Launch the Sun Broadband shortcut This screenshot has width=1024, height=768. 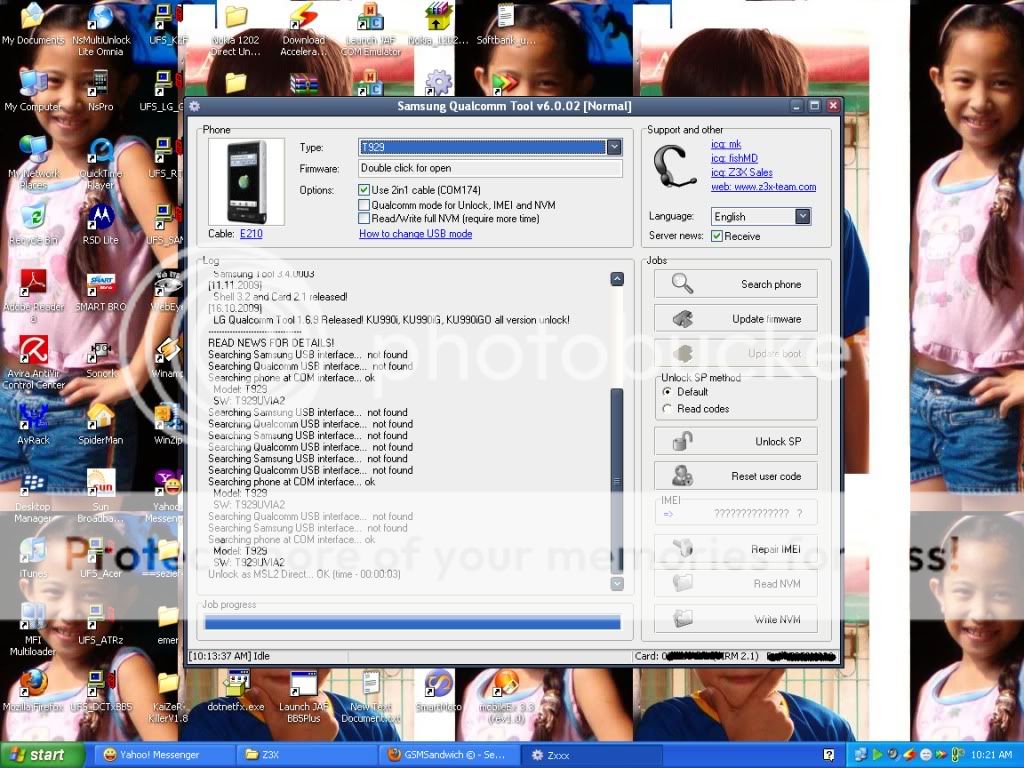click(x=101, y=496)
